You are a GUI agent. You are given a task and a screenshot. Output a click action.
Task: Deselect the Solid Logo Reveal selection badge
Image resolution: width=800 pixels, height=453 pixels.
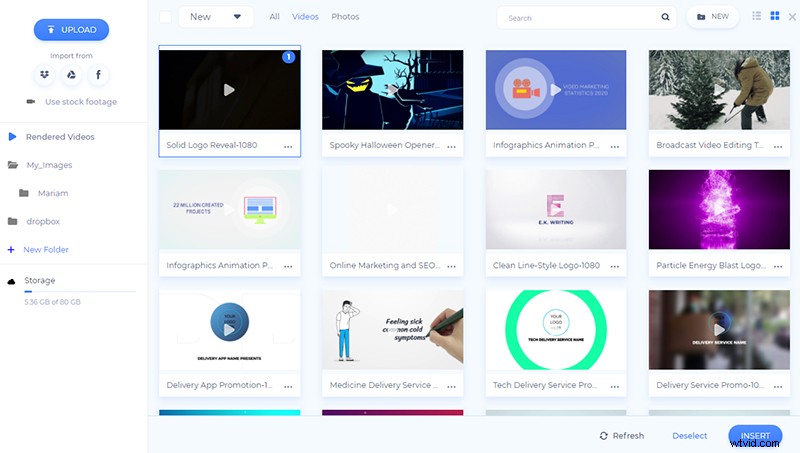pos(288,58)
